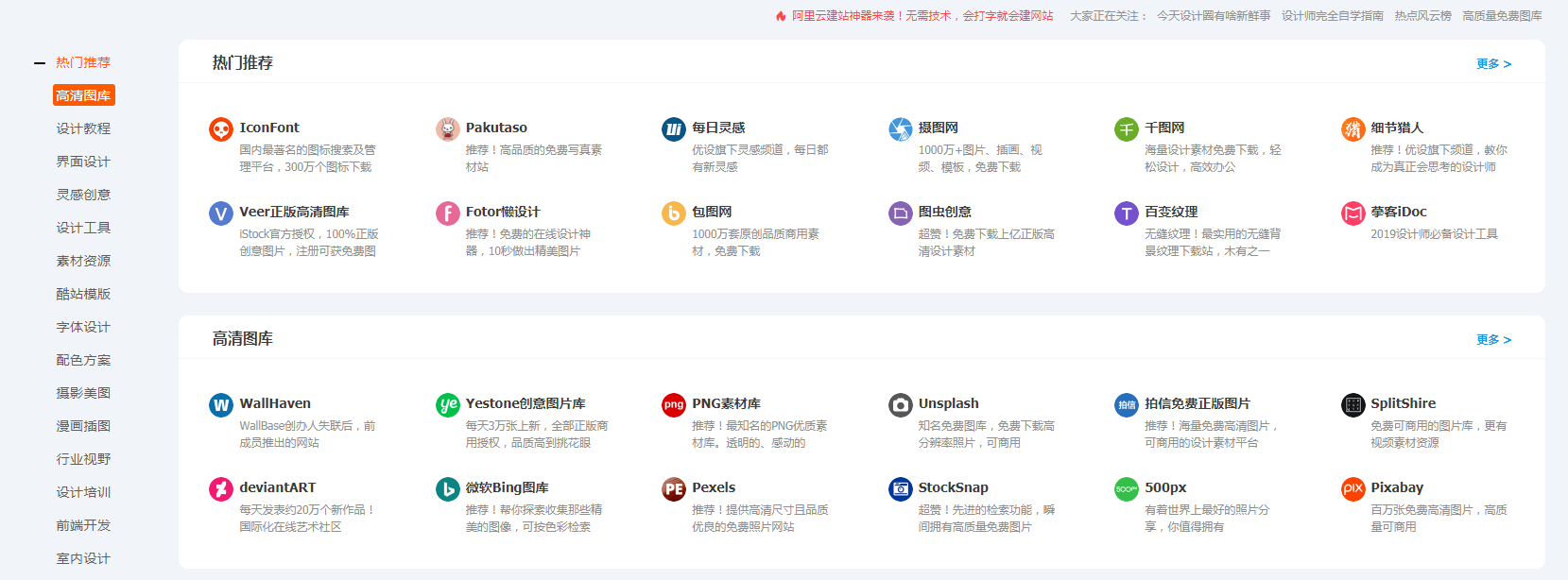Viewport: 1568px width, 580px height.
Task: Click the 包图网 orange icon
Action: (x=674, y=213)
